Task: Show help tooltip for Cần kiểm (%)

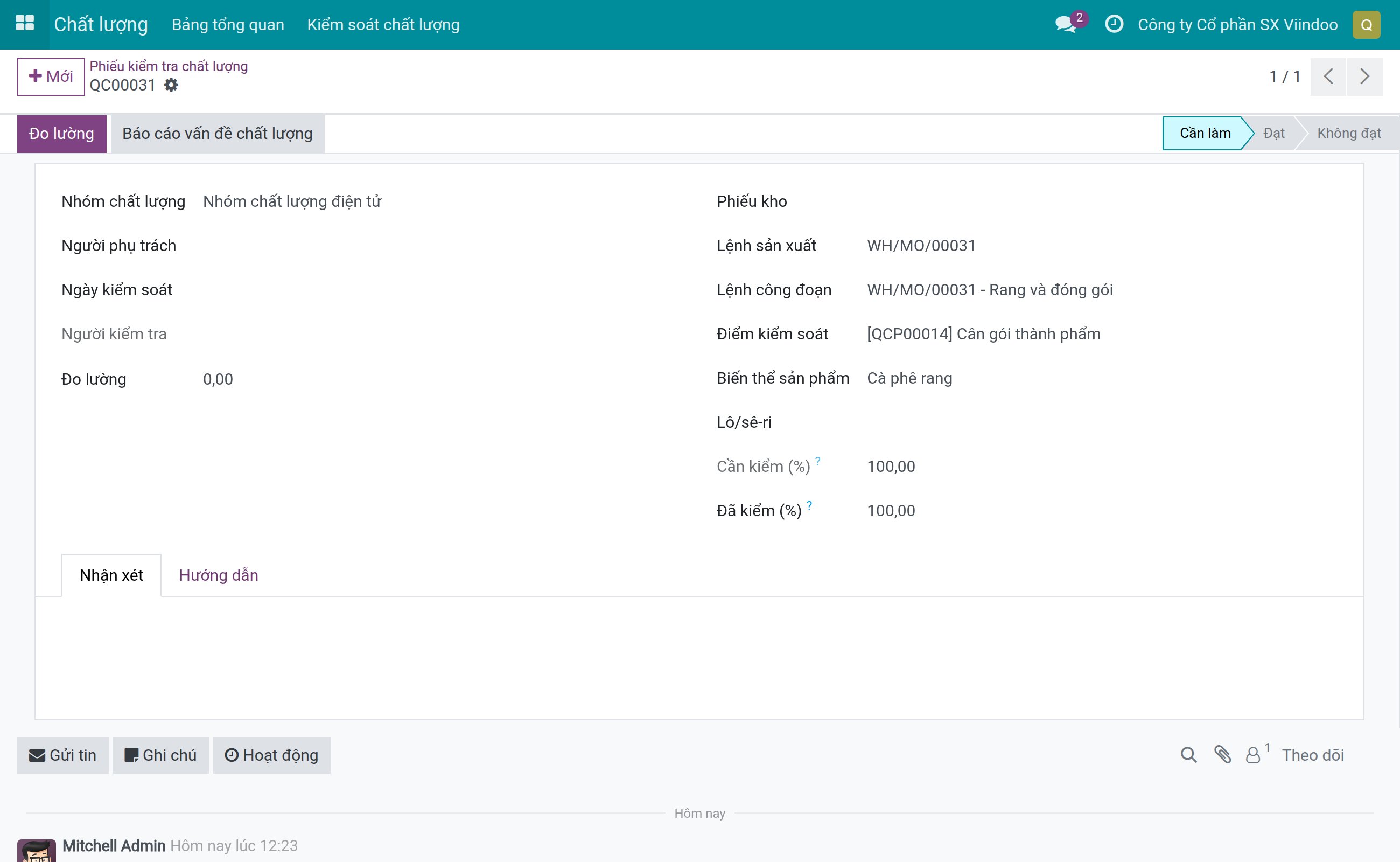Action: [817, 461]
